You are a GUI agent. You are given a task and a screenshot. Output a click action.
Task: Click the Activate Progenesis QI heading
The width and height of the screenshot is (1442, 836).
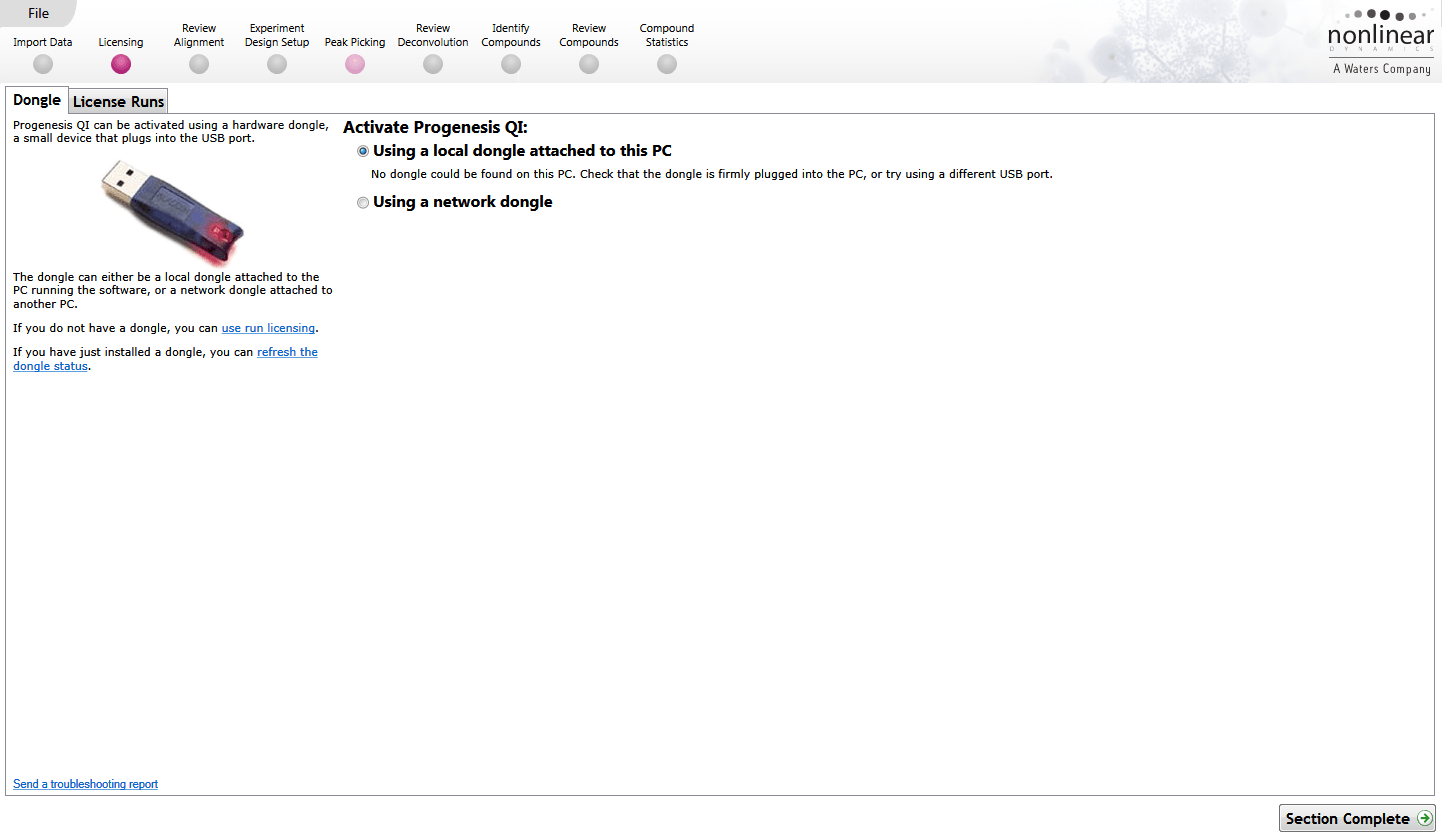click(x=435, y=127)
